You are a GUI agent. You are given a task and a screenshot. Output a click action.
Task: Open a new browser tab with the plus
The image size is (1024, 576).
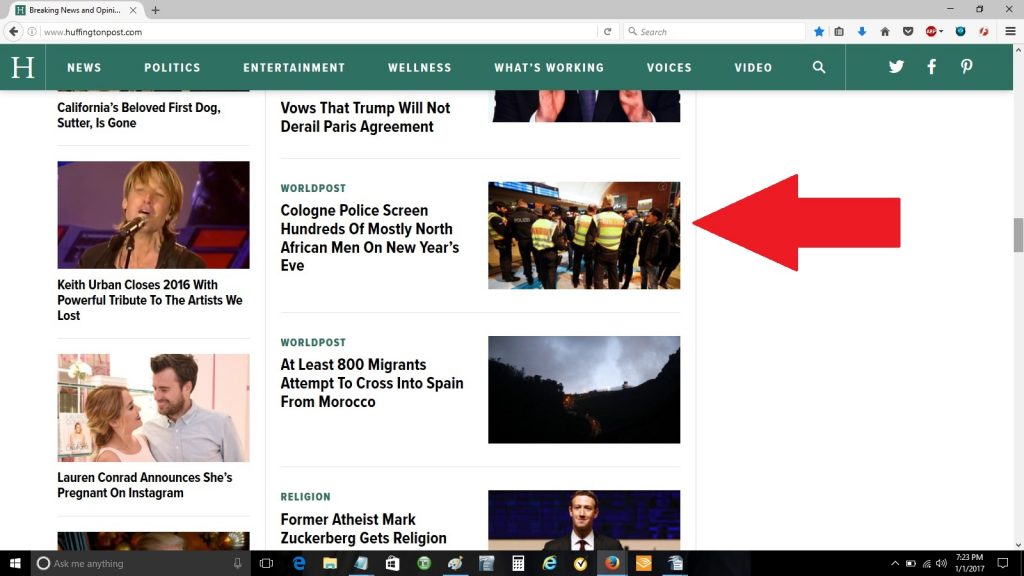pos(155,10)
